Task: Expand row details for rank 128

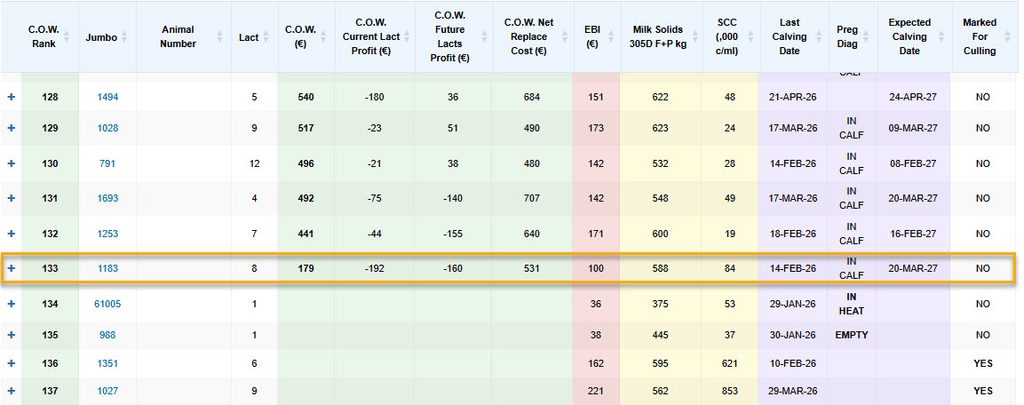Action: click(x=11, y=97)
